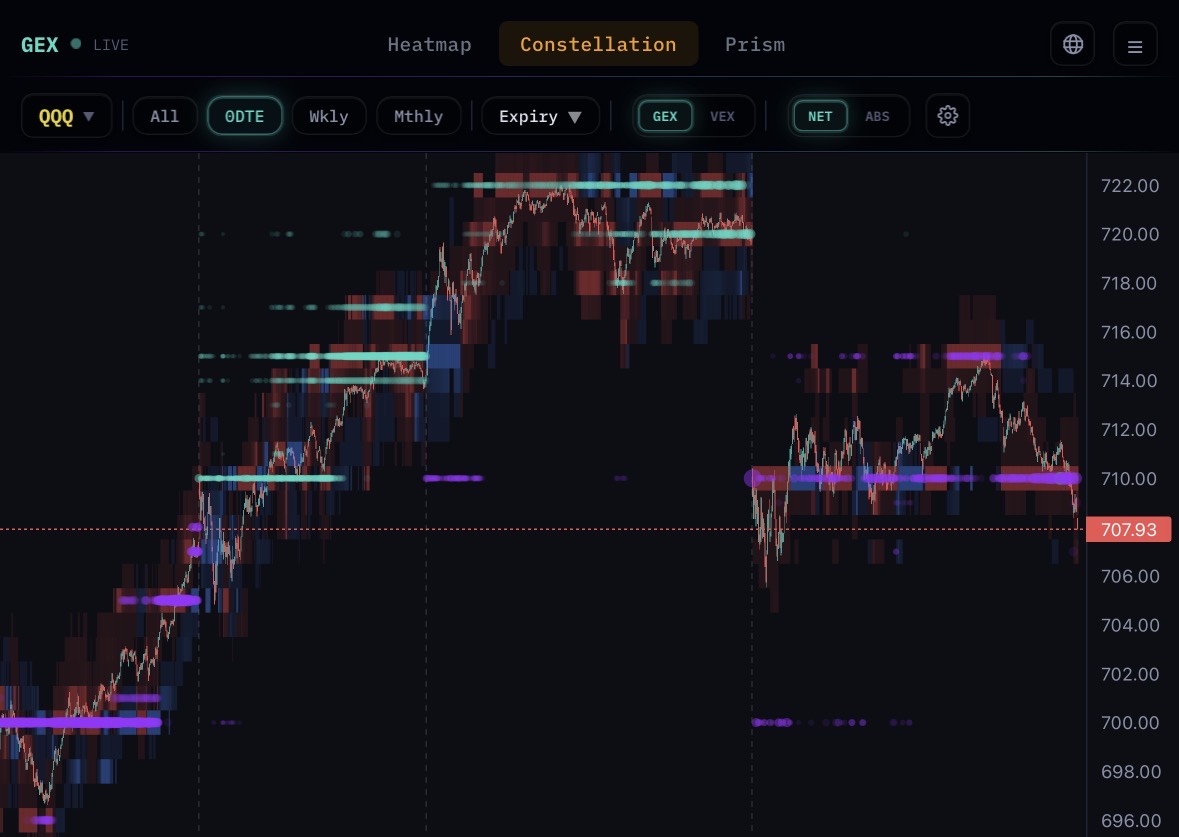Click the 704.00 price axis label

pos(1129,626)
